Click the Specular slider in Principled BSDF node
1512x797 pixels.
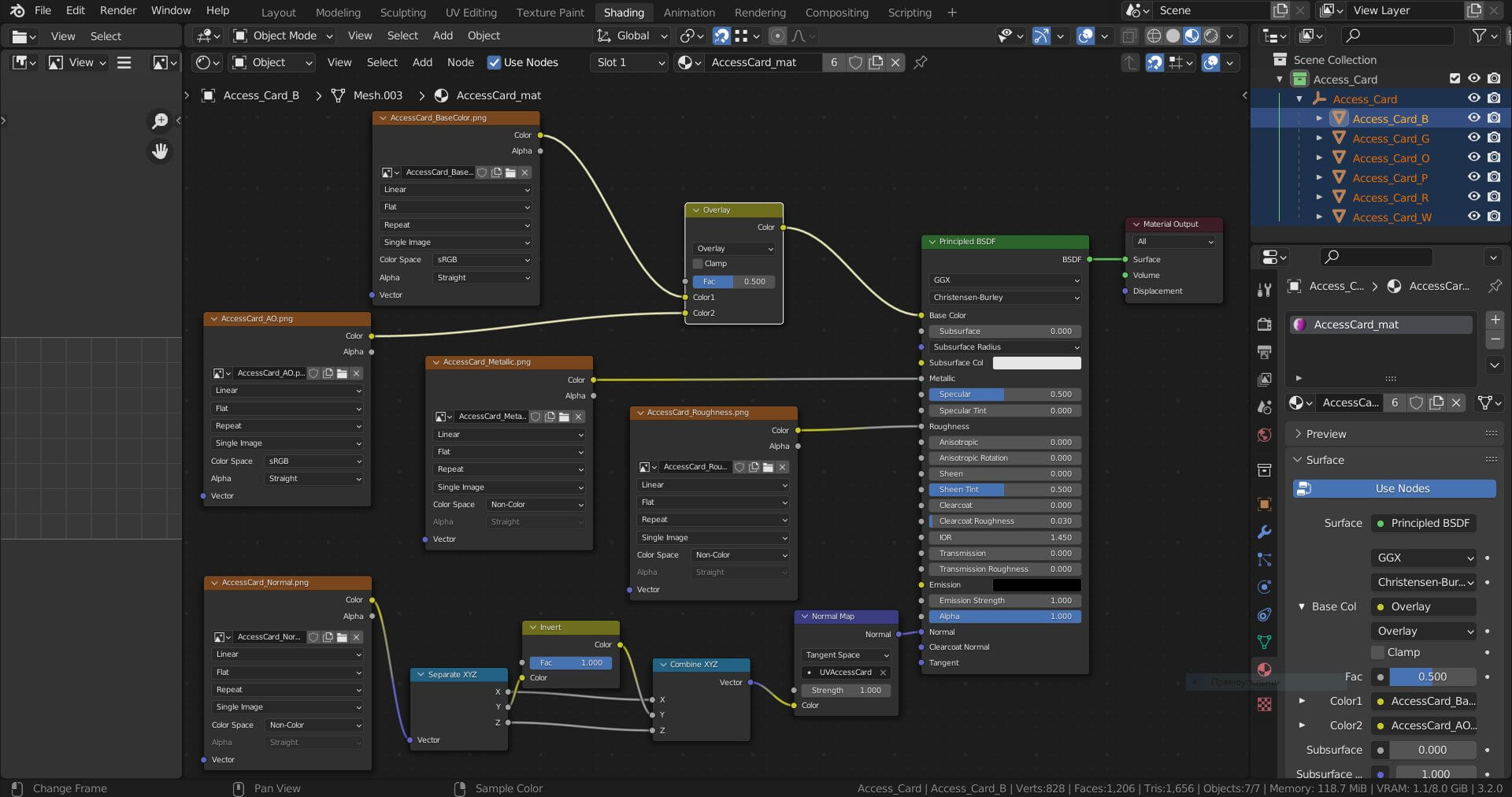1004,395
